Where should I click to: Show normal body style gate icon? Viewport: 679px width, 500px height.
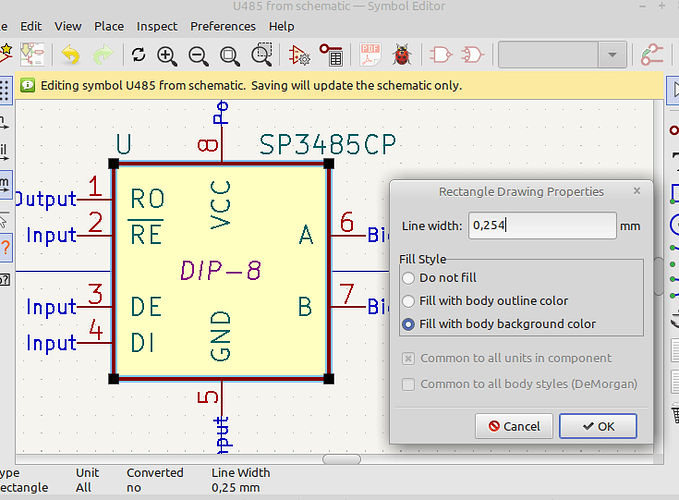point(440,55)
